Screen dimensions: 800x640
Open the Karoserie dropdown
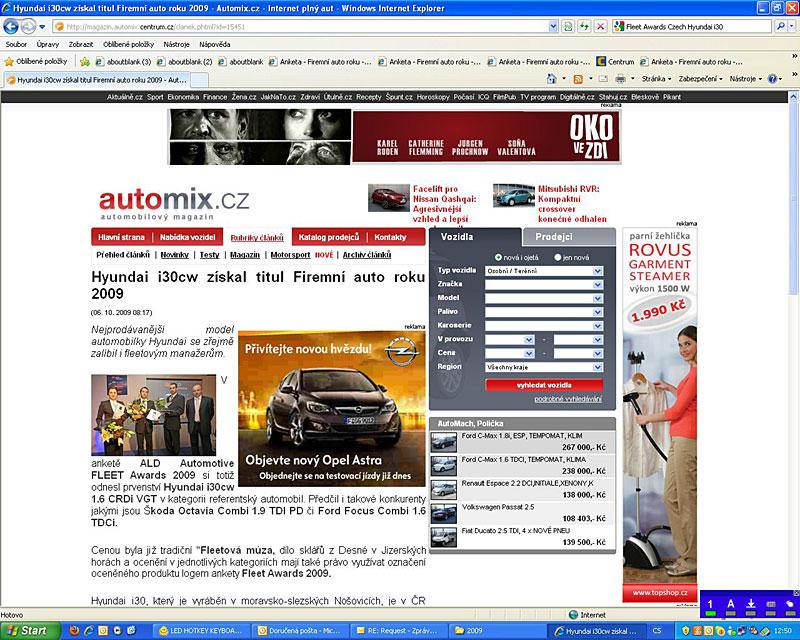click(x=544, y=326)
